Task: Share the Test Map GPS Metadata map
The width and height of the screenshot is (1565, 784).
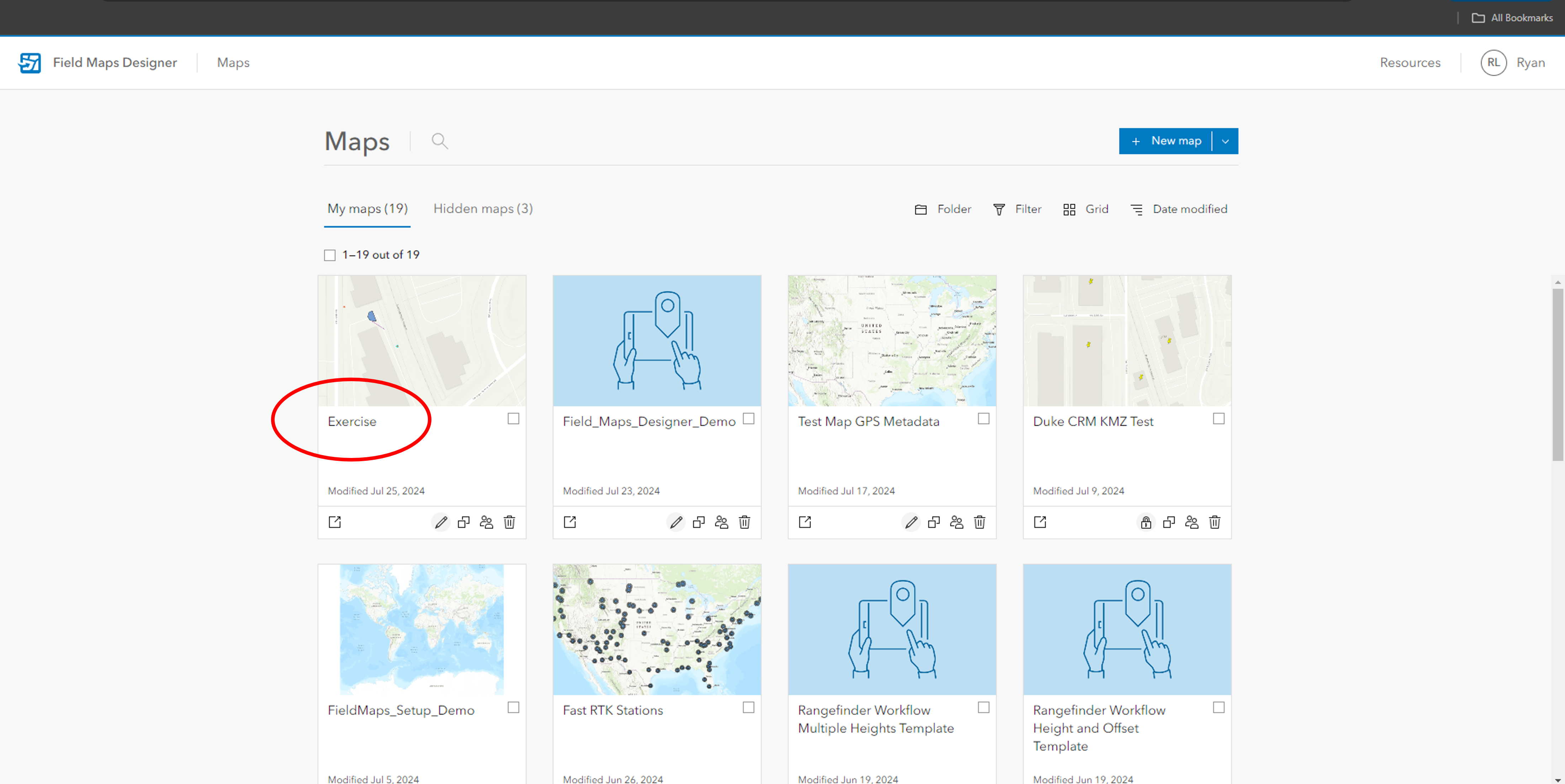Action: 957,522
